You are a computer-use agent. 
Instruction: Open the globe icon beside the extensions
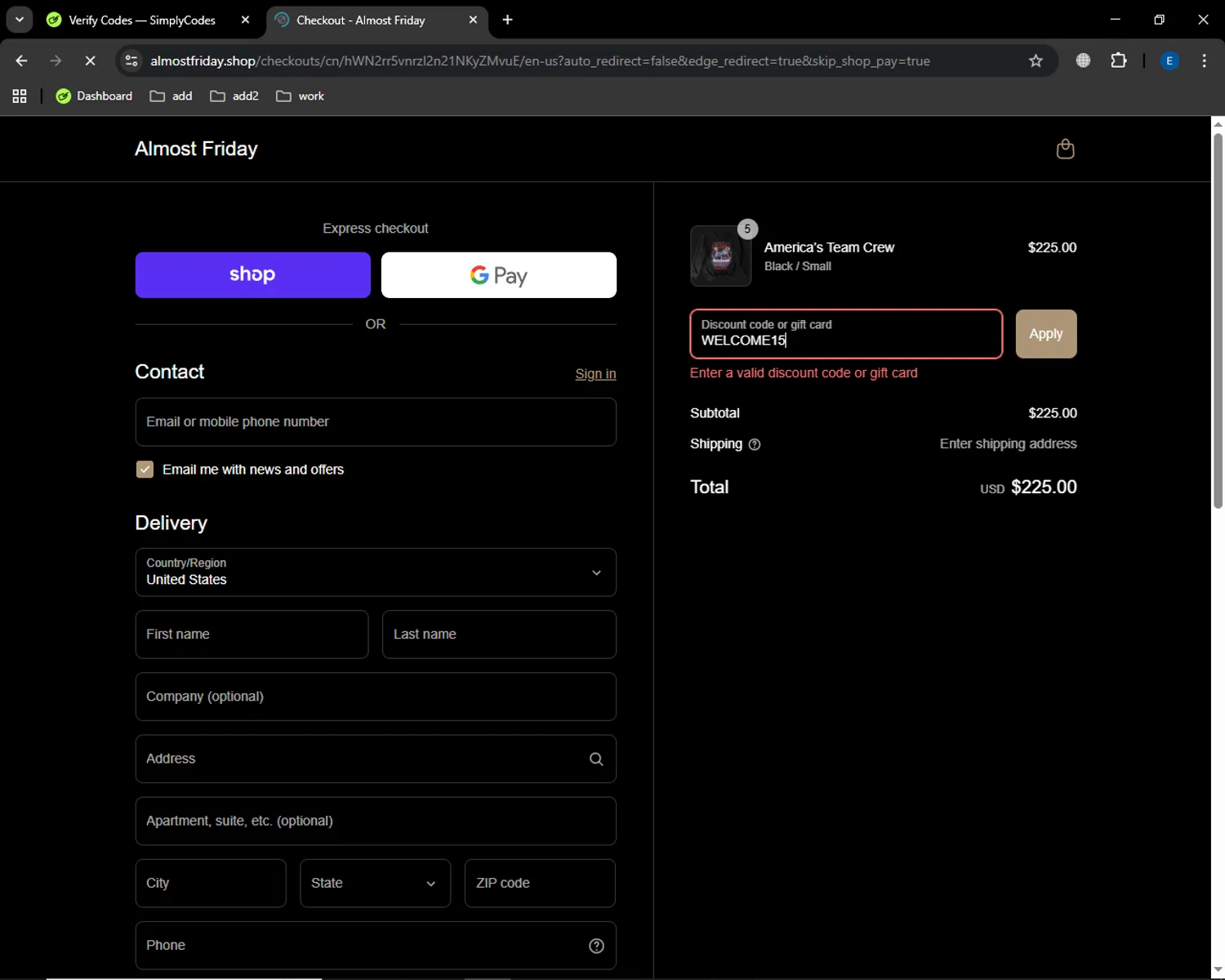point(1083,60)
